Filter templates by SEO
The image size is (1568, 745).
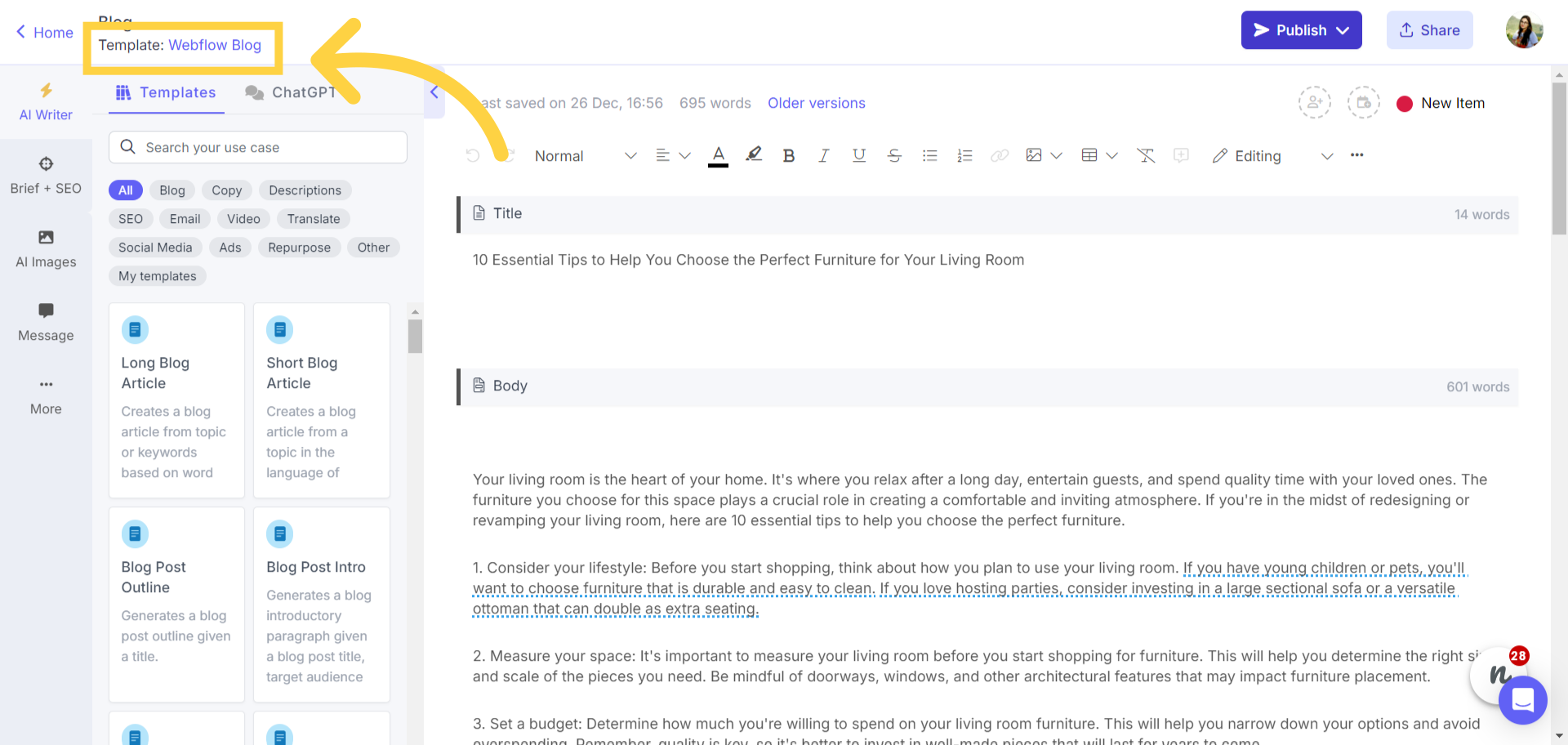[131, 219]
